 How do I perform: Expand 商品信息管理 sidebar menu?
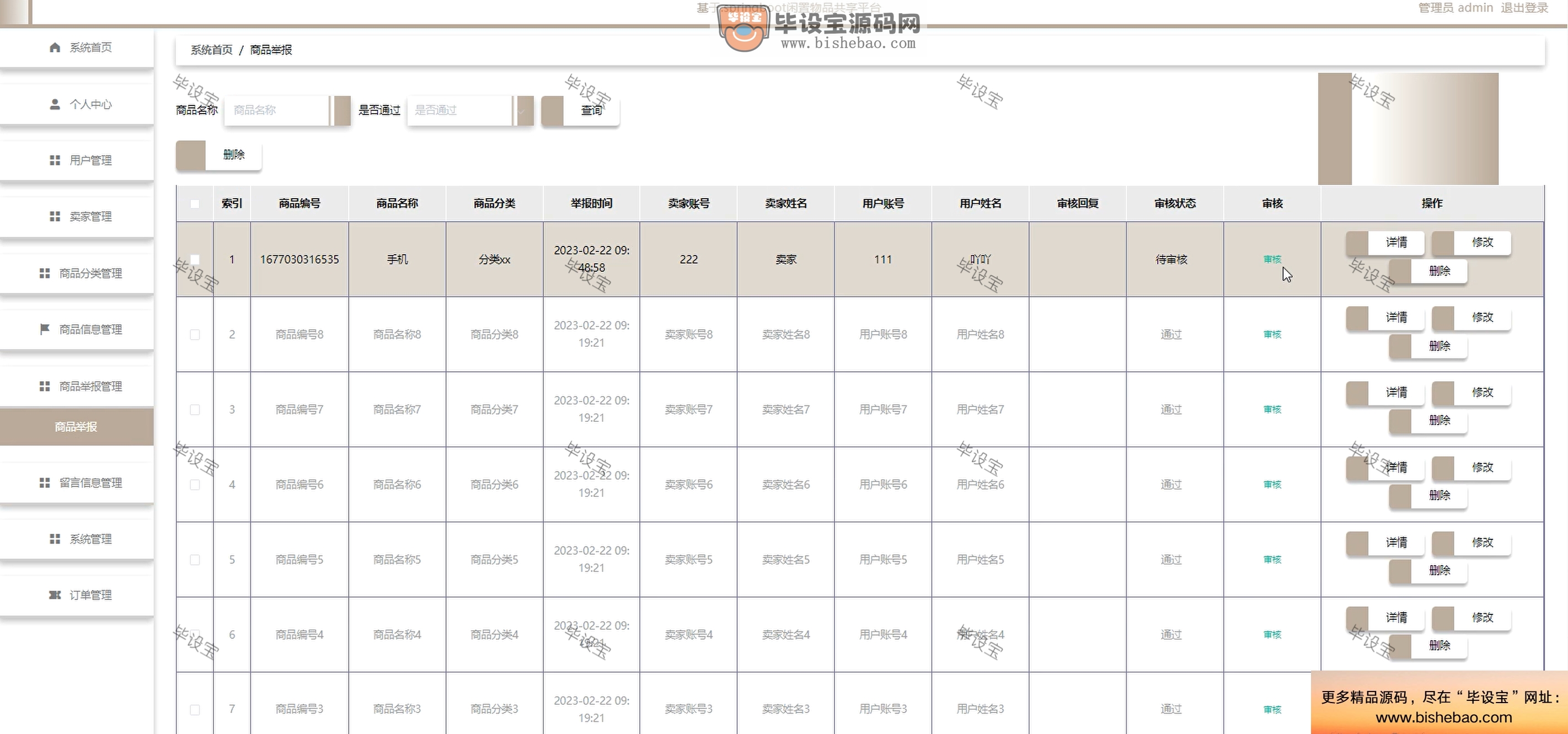77,329
